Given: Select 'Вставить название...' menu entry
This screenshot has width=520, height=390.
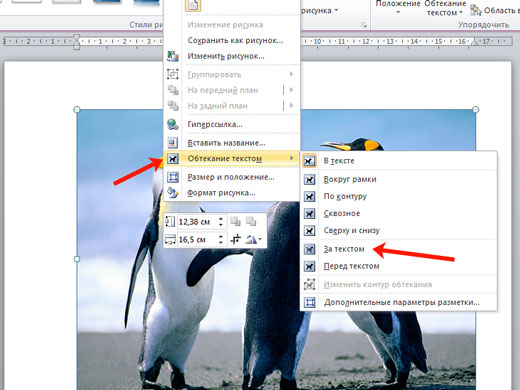Looking at the screenshot, I should [226, 143].
